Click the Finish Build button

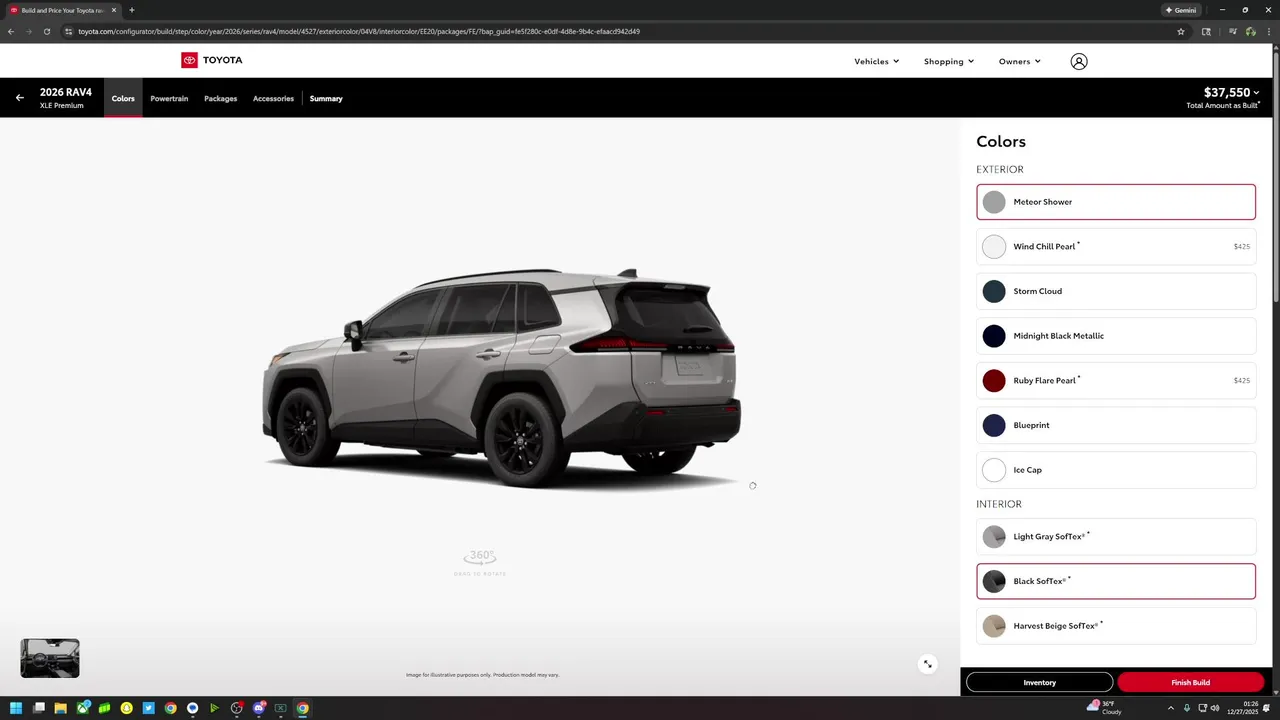1190,682
